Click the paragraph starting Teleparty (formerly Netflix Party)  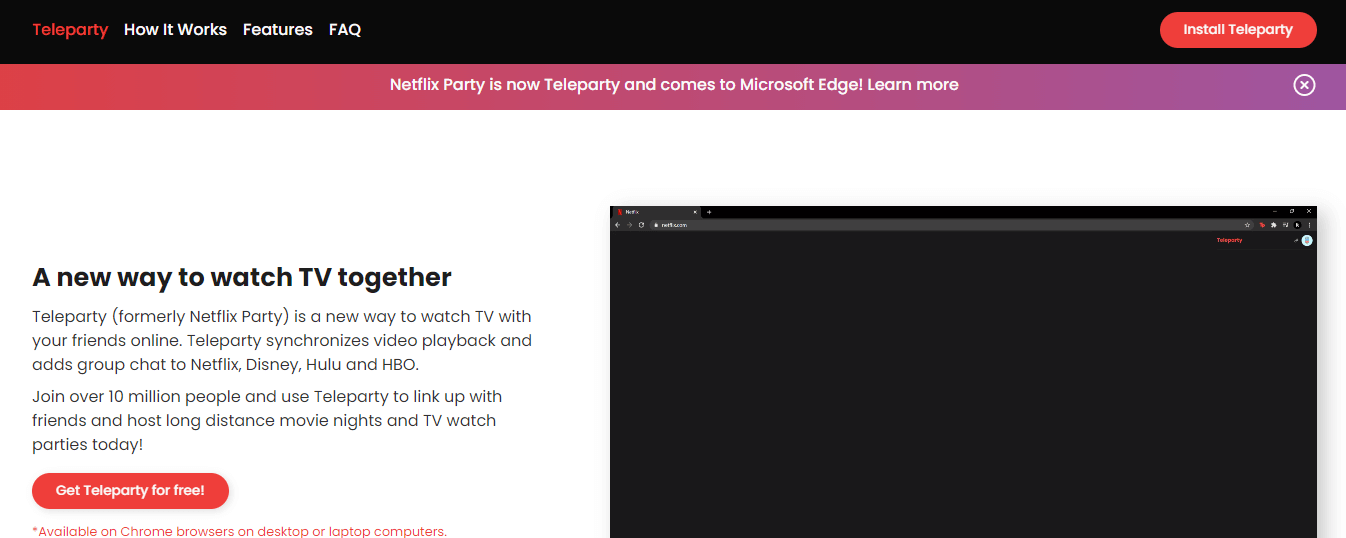point(282,340)
